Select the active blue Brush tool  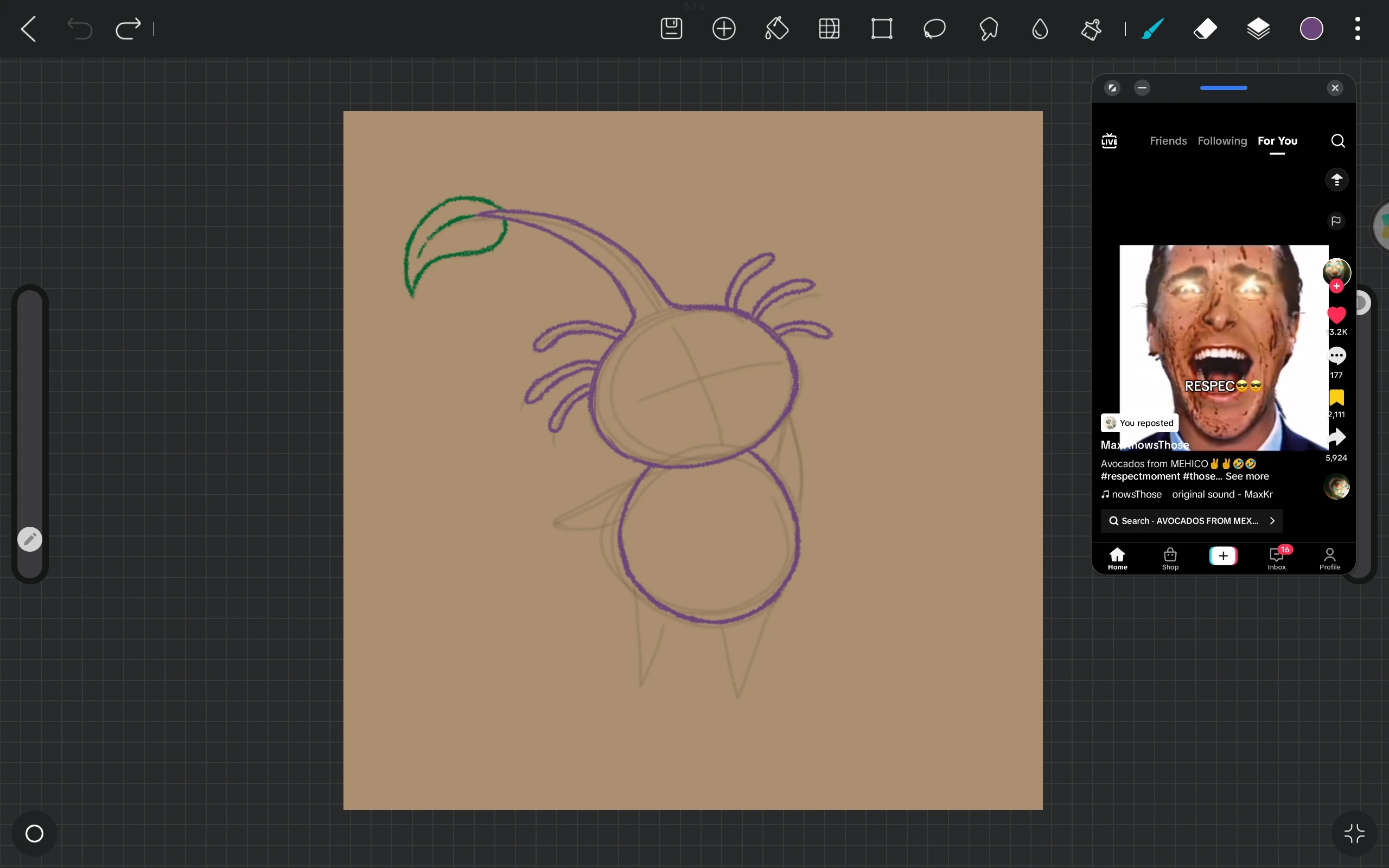tap(1151, 28)
